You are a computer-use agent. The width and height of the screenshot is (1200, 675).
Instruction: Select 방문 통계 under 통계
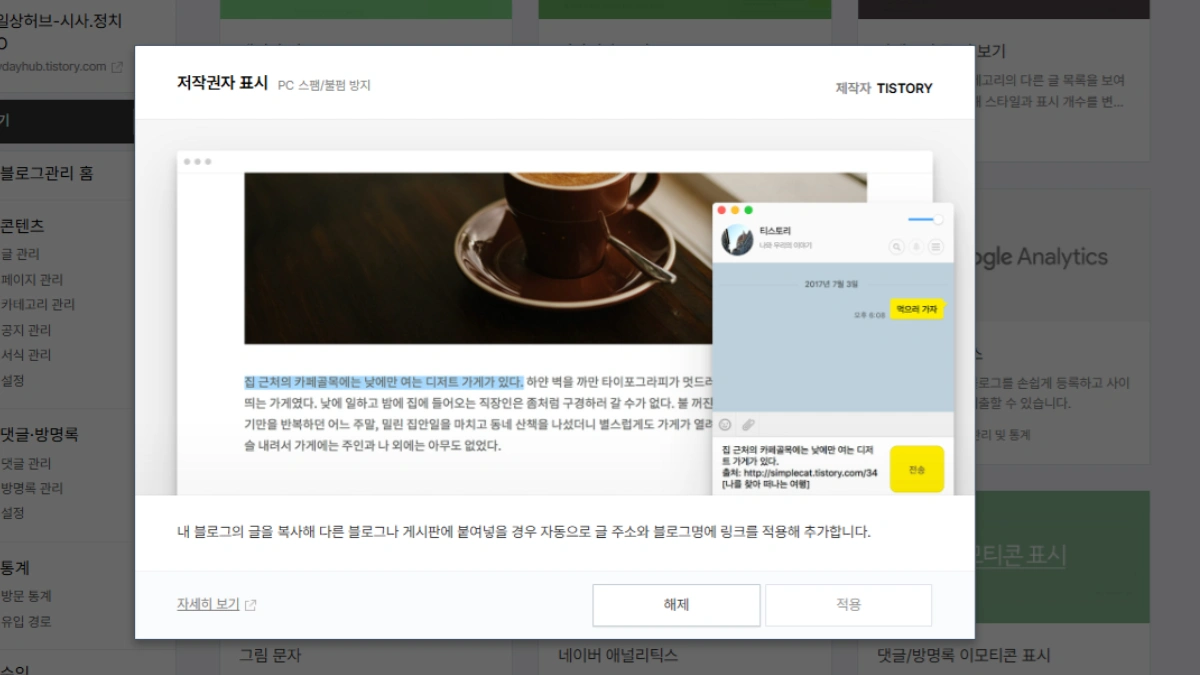coord(26,596)
